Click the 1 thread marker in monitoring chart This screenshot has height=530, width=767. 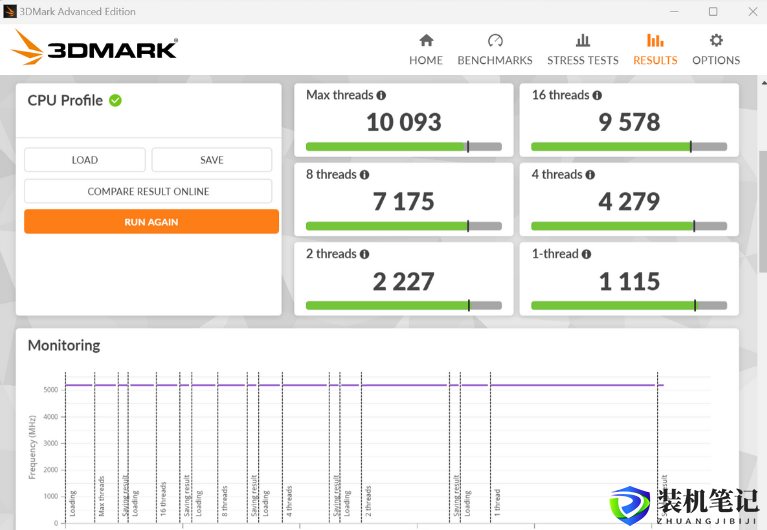click(x=497, y=502)
